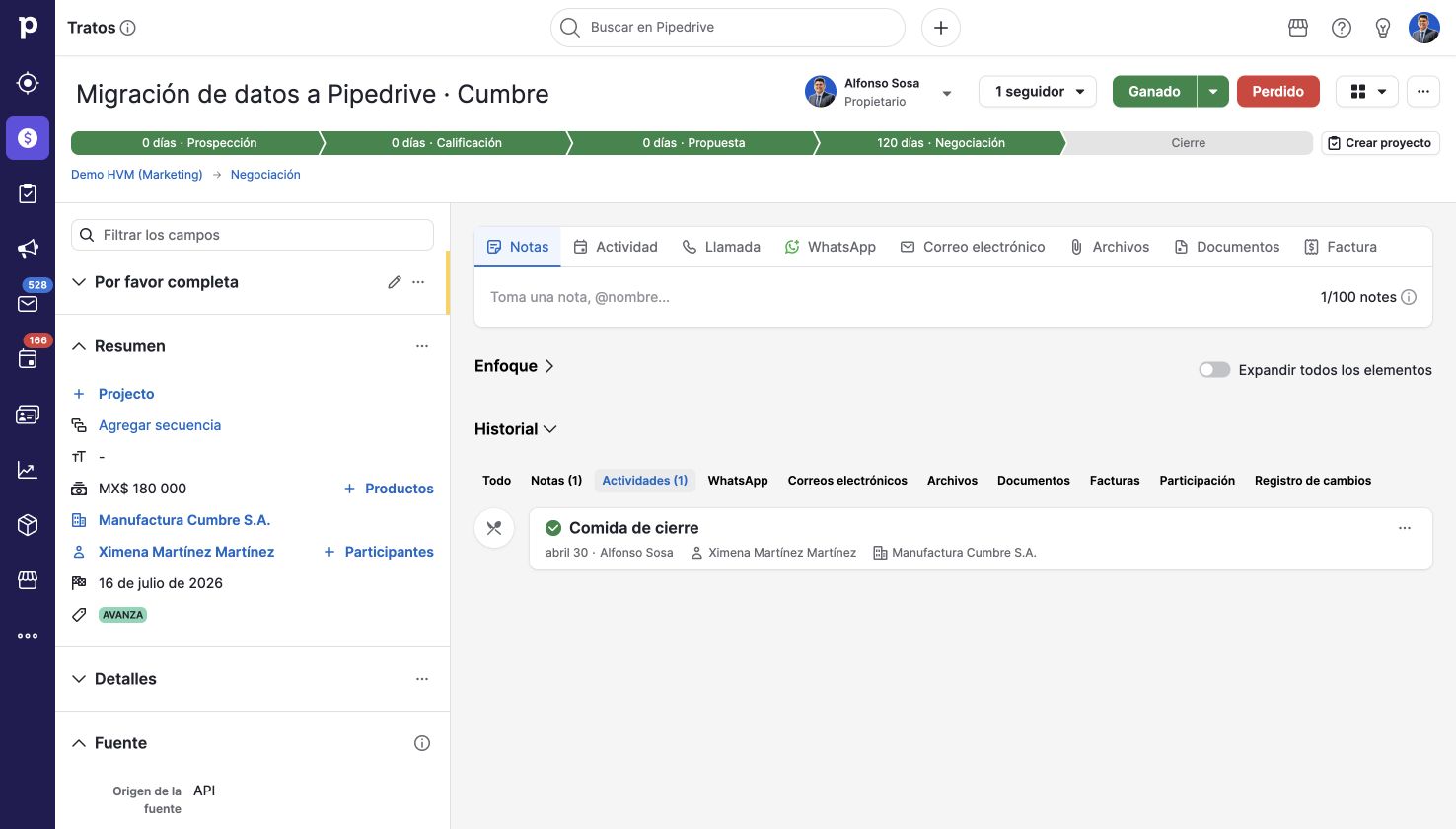
Task: Open Leads radar icon in sidebar
Action: click(28, 83)
